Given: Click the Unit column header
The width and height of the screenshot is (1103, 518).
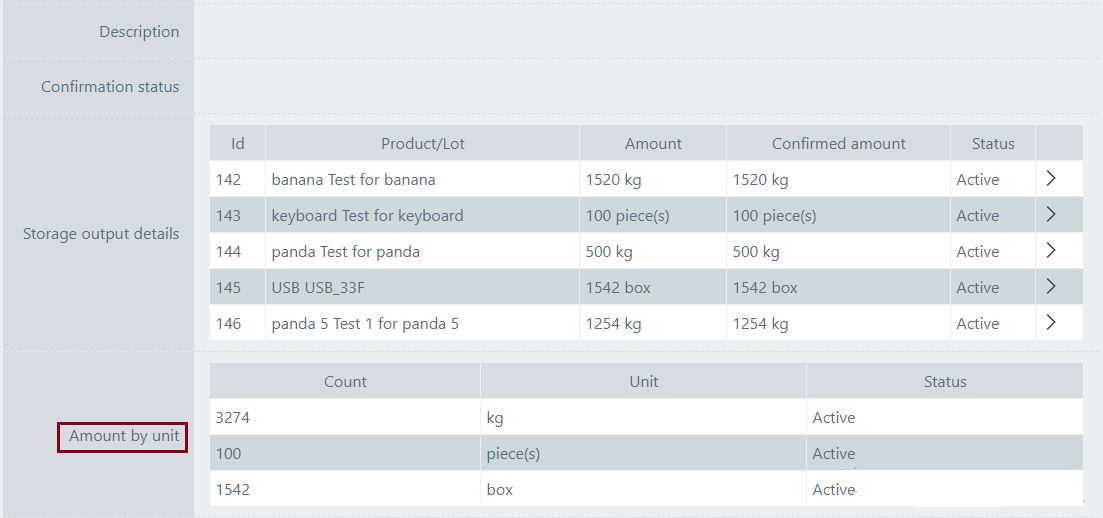Looking at the screenshot, I should pyautogui.click(x=644, y=382).
